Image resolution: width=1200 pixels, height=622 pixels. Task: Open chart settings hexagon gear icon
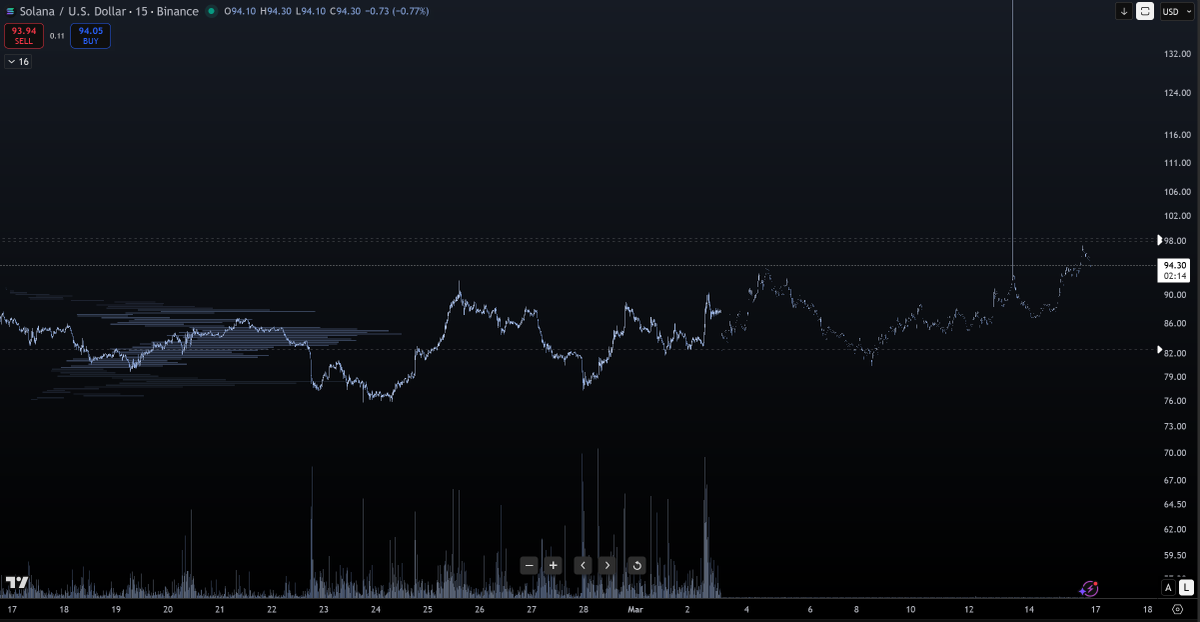(1177, 609)
